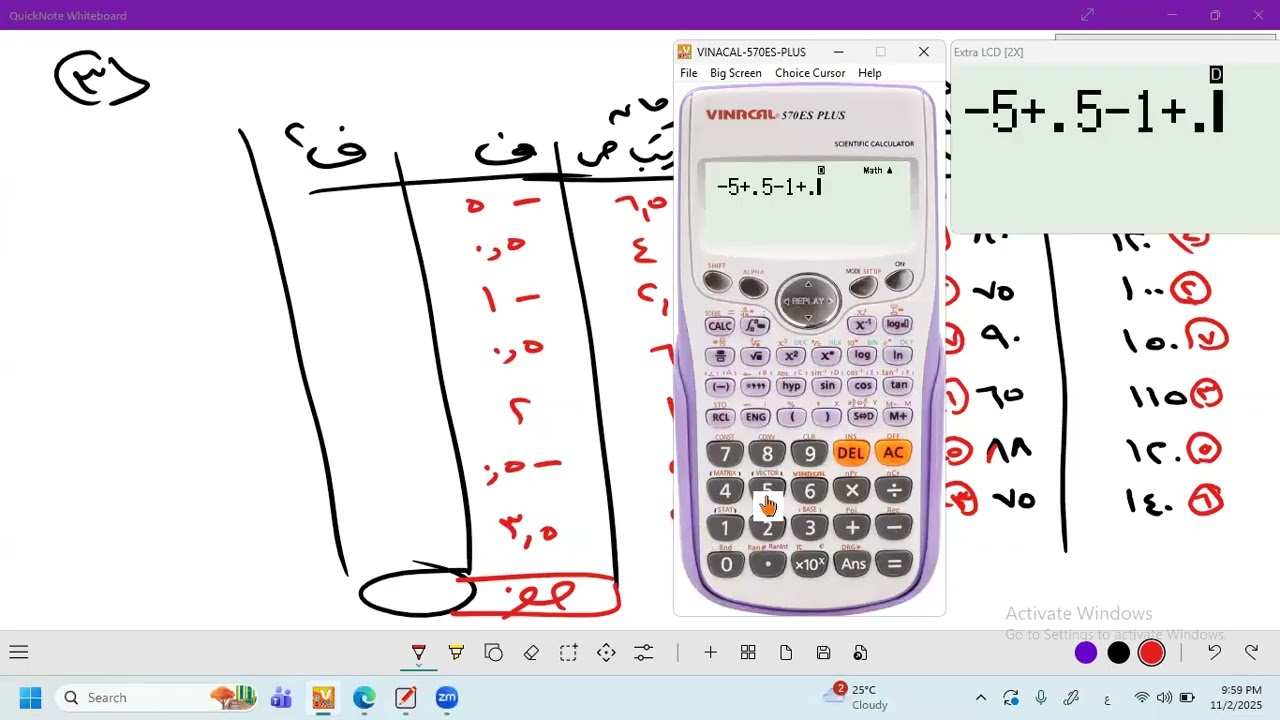Tap the equals key

894,564
